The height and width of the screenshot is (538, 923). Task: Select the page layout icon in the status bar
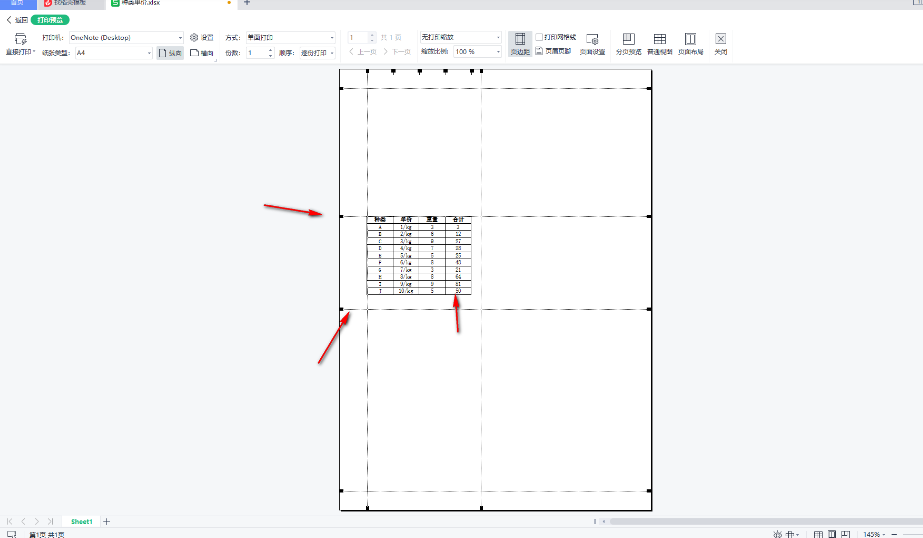point(832,534)
